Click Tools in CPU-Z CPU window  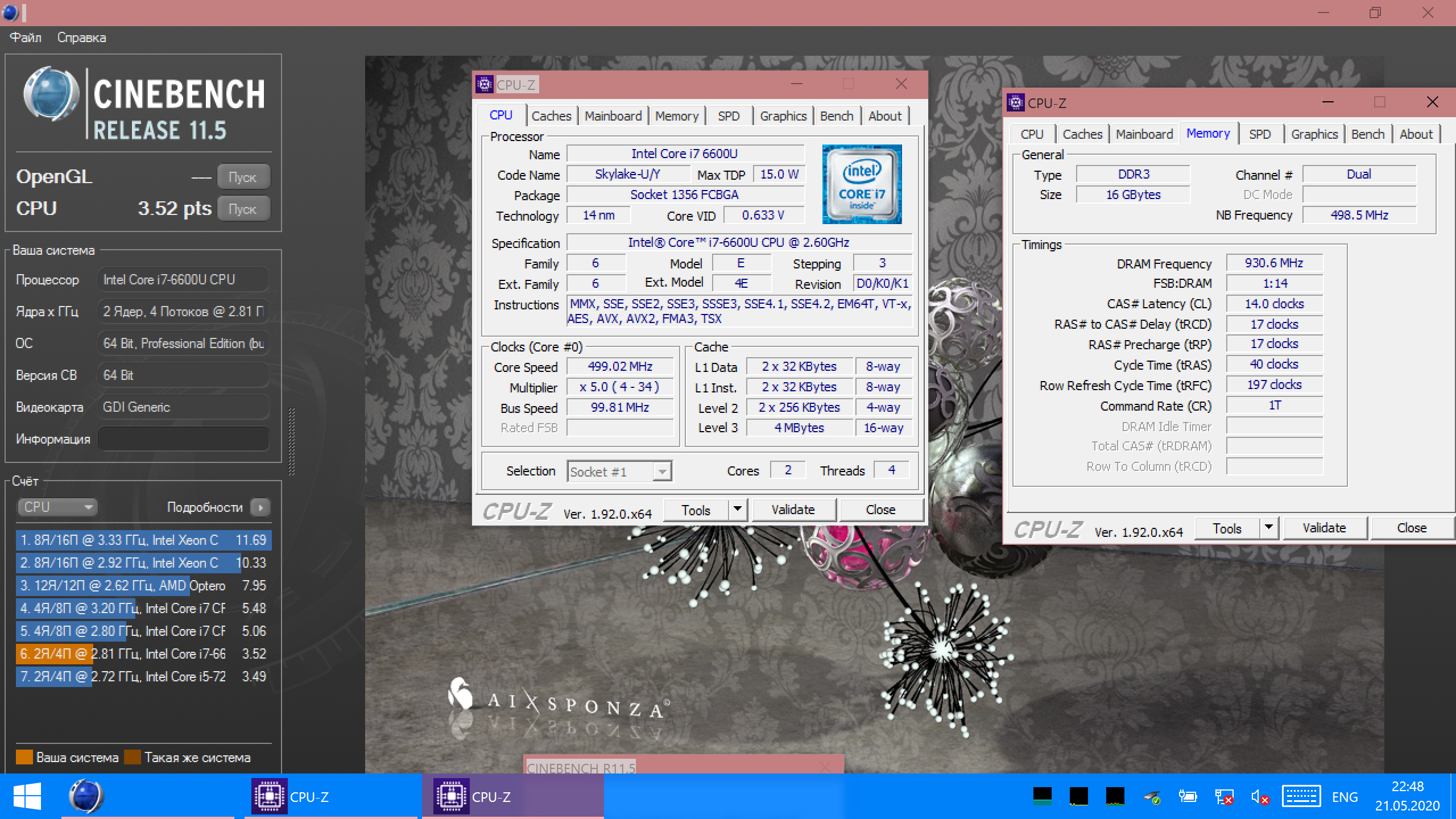(x=696, y=510)
